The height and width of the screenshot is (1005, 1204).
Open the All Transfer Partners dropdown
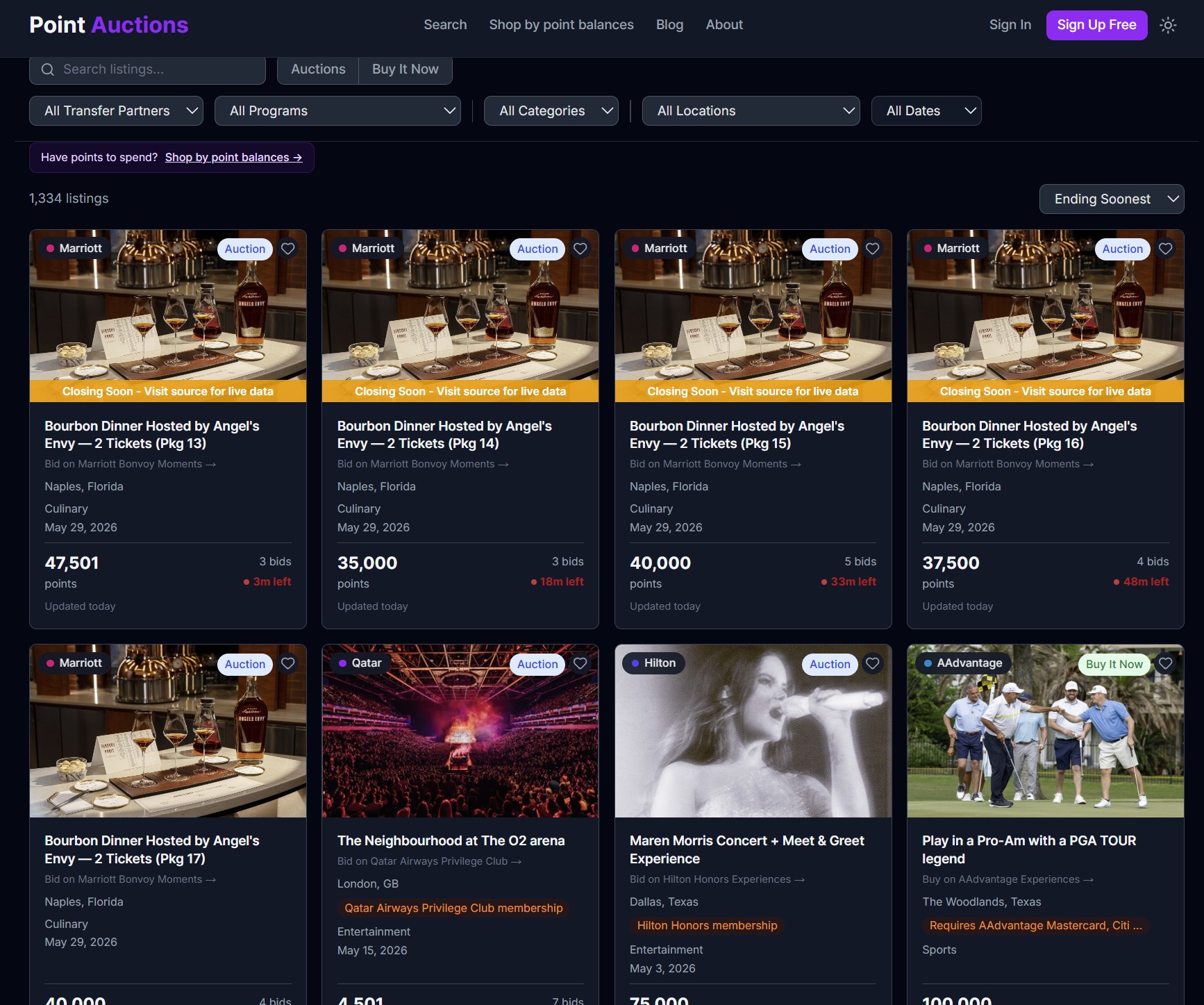coord(116,111)
